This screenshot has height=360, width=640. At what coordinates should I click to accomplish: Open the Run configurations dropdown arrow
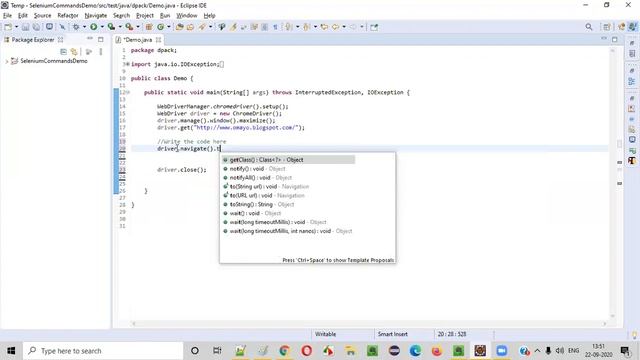click(x=102, y=27)
